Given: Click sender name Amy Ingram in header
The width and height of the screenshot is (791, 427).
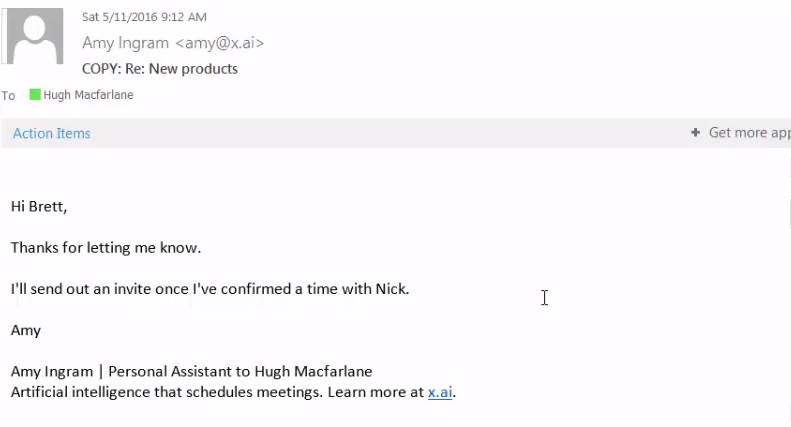Looking at the screenshot, I should (127, 43).
